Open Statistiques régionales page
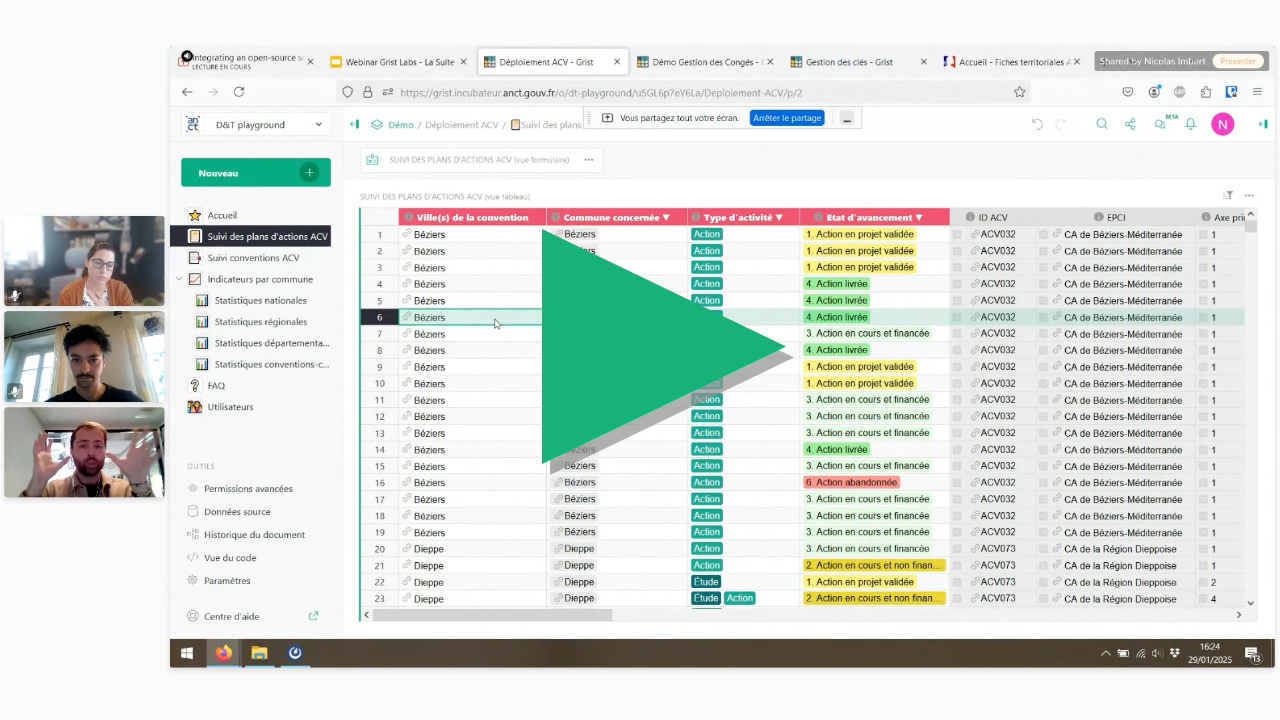The width and height of the screenshot is (1280, 720). (260, 322)
